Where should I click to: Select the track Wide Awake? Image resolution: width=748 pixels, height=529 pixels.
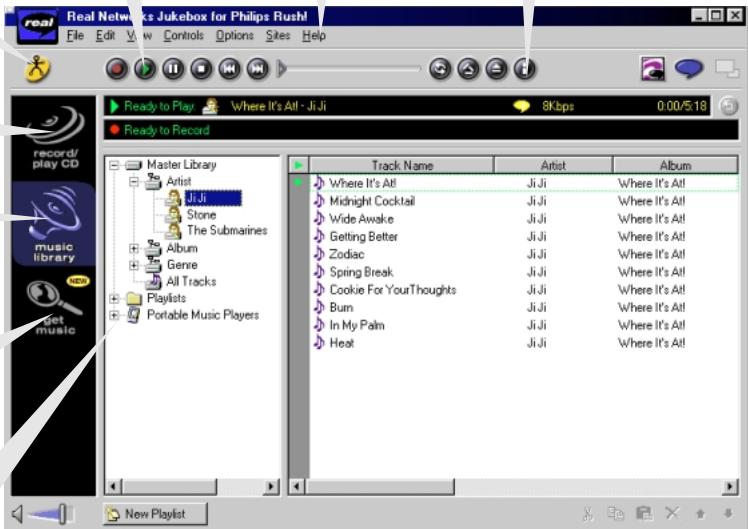click(x=361, y=219)
